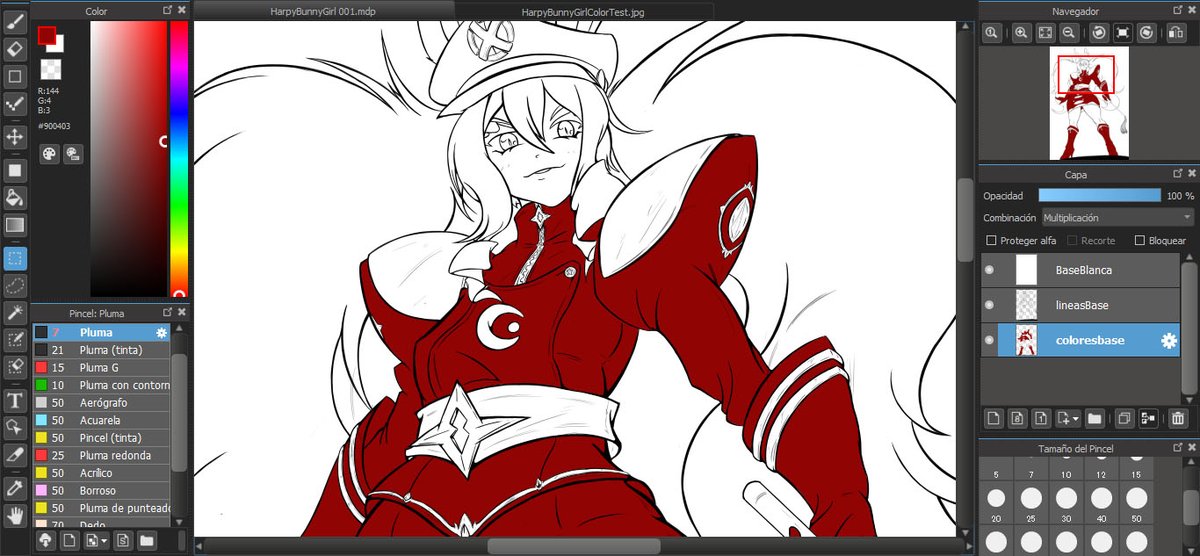Image resolution: width=1200 pixels, height=556 pixels.
Task: Duplicate the current layer
Action: 1124,419
